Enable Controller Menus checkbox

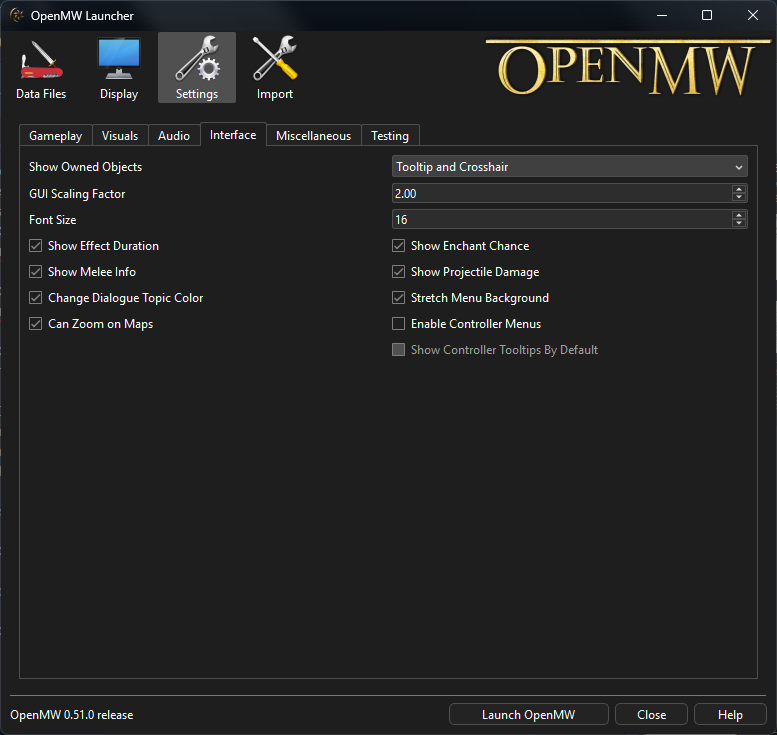(398, 324)
